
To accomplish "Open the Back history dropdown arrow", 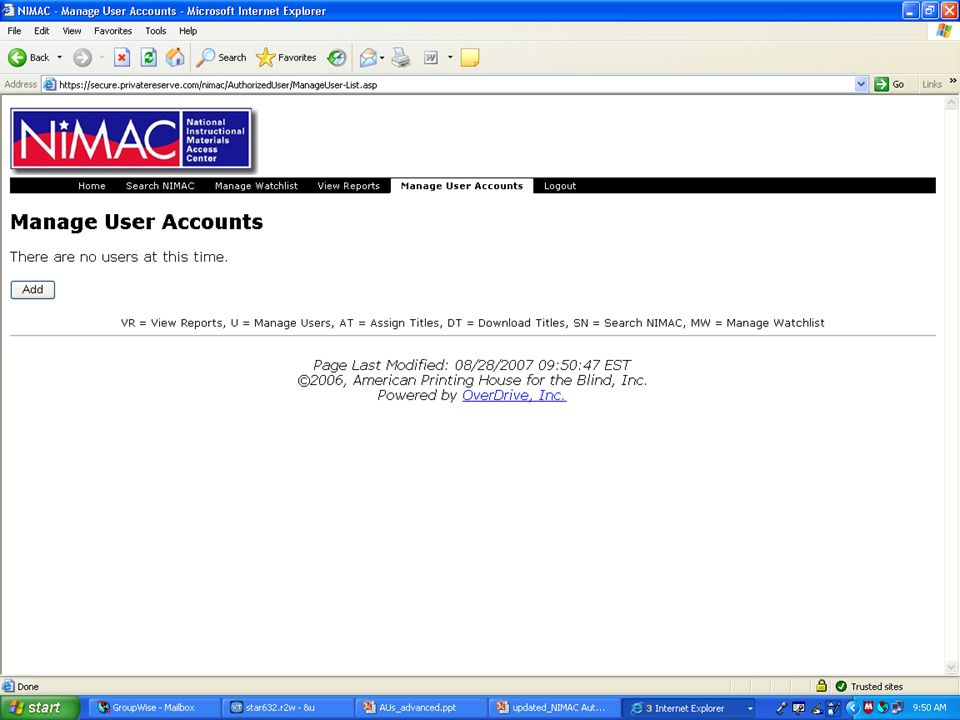I will [x=59, y=58].
